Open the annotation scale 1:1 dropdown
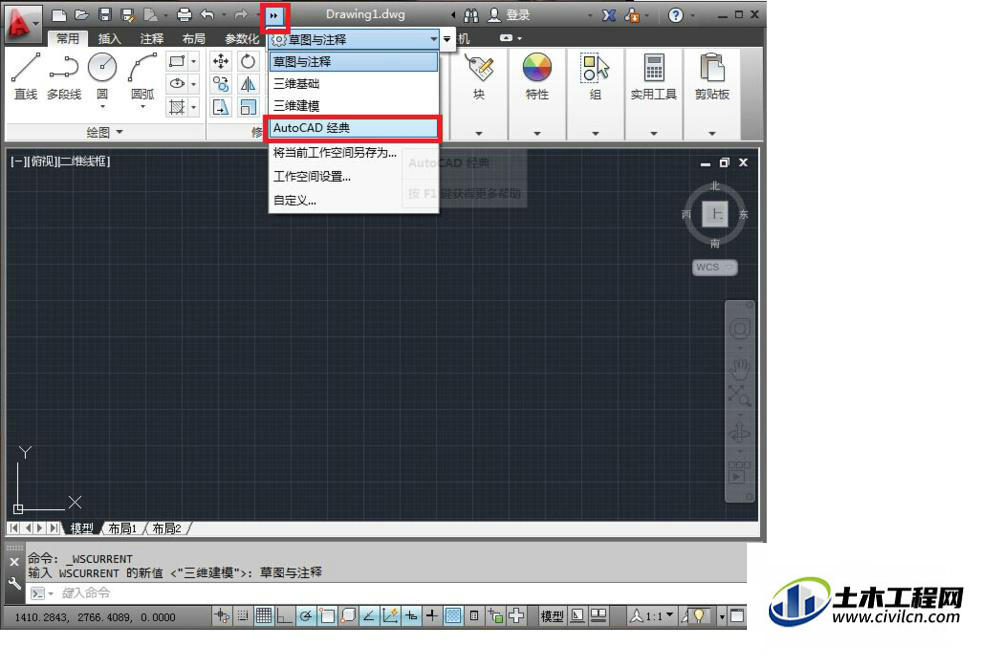The width and height of the screenshot is (1000, 667). click(652, 616)
